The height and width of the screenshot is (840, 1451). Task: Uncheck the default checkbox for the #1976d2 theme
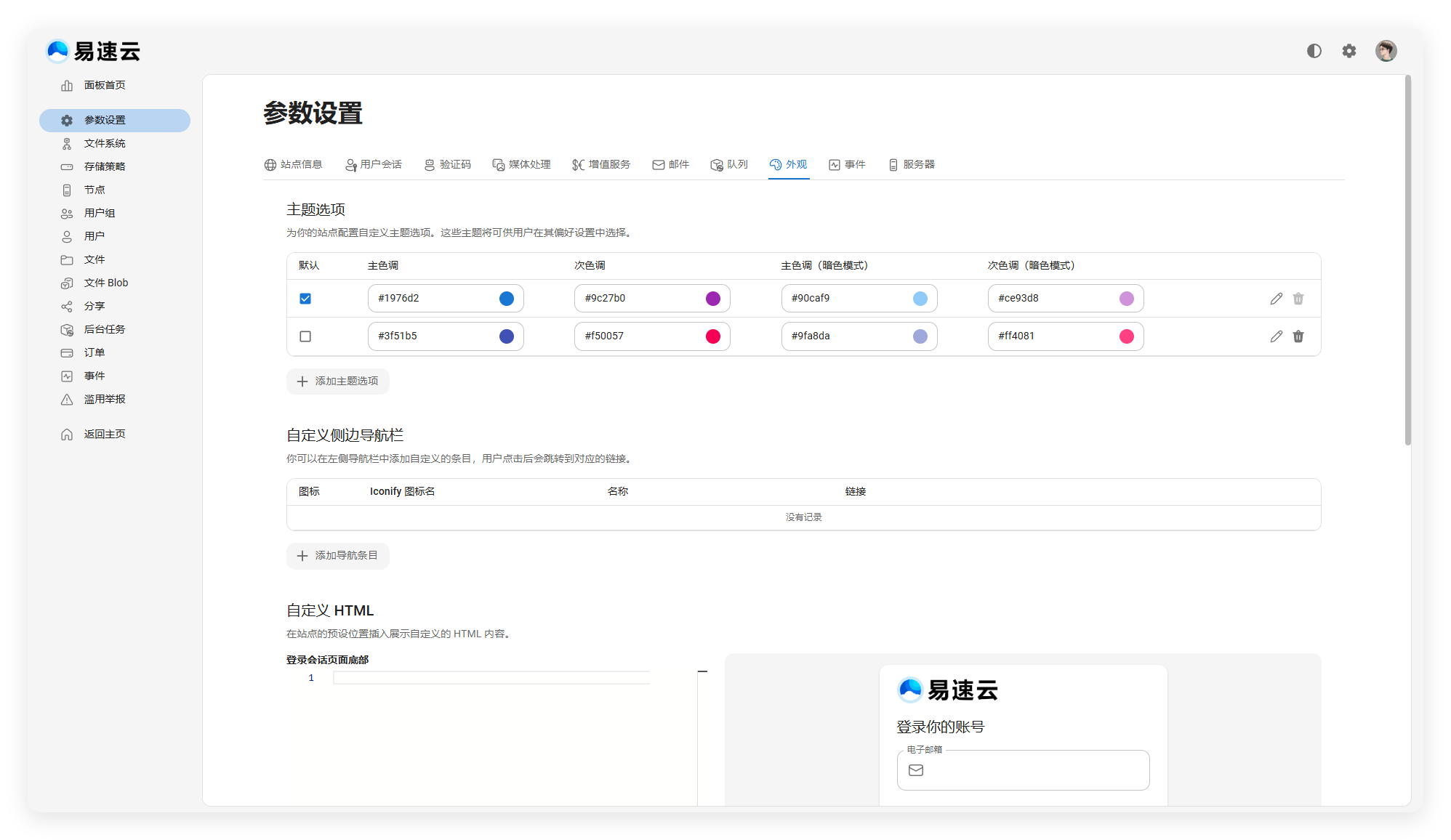point(305,299)
